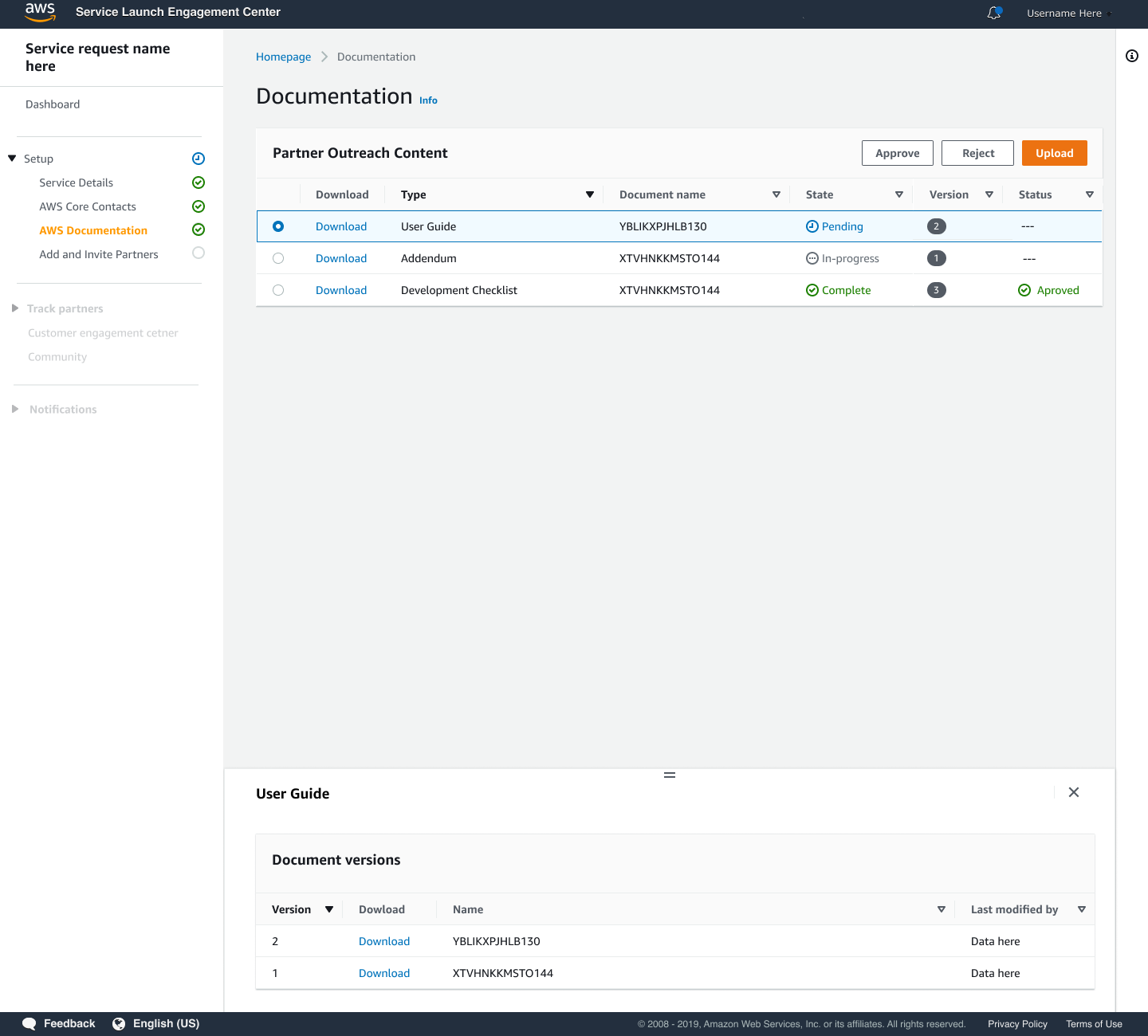Click empty status circle for Add and Invite Partners
The height and width of the screenshot is (1036, 1148).
point(199,253)
